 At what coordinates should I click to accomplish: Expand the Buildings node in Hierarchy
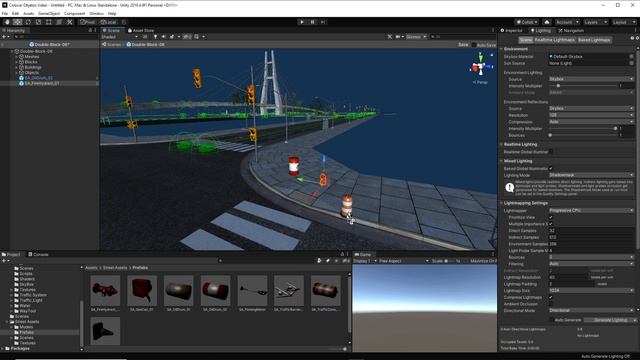[16, 67]
